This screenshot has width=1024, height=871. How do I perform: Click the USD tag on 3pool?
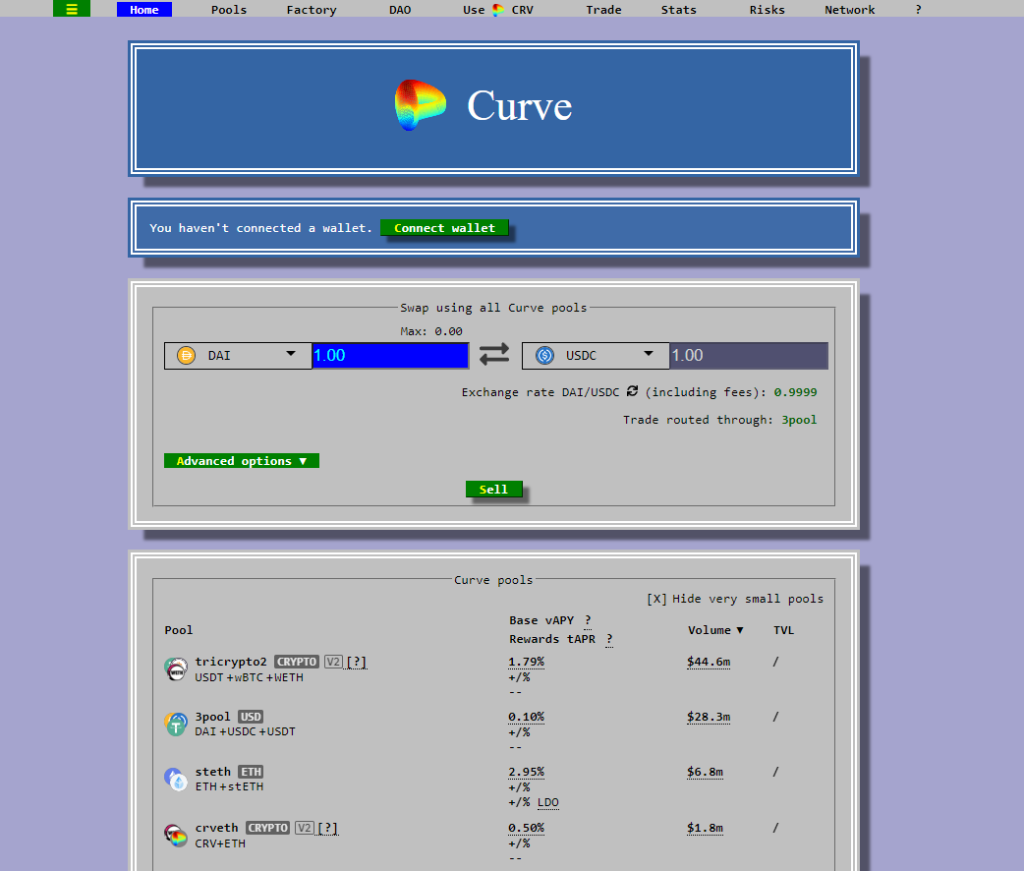pyautogui.click(x=251, y=717)
